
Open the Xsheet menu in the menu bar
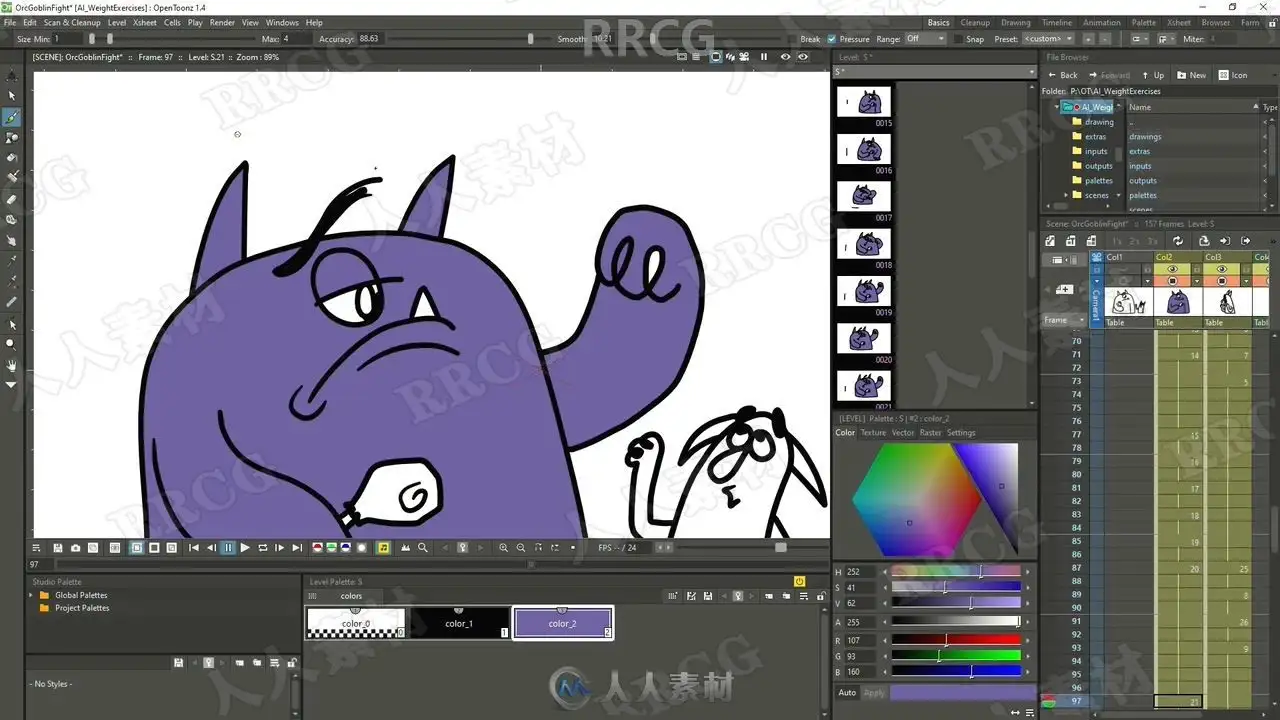tap(145, 22)
